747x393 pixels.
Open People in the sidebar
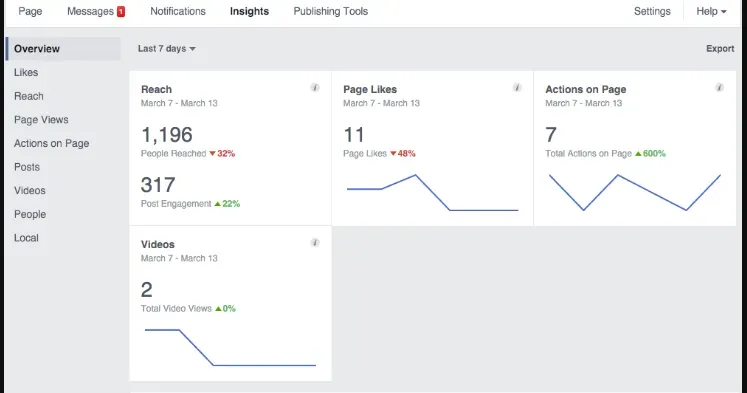pyautogui.click(x=30, y=214)
